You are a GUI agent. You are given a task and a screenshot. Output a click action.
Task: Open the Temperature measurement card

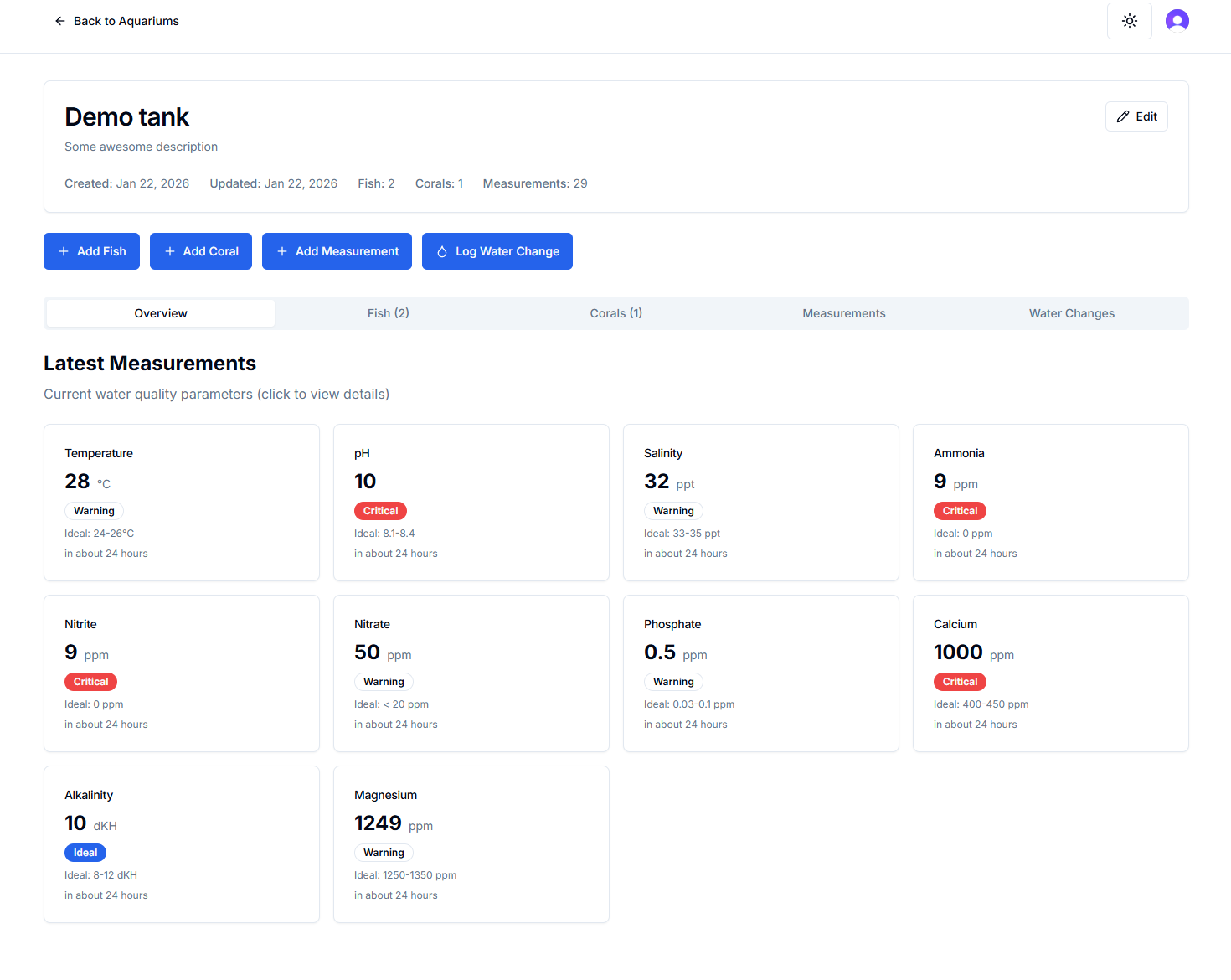[182, 502]
